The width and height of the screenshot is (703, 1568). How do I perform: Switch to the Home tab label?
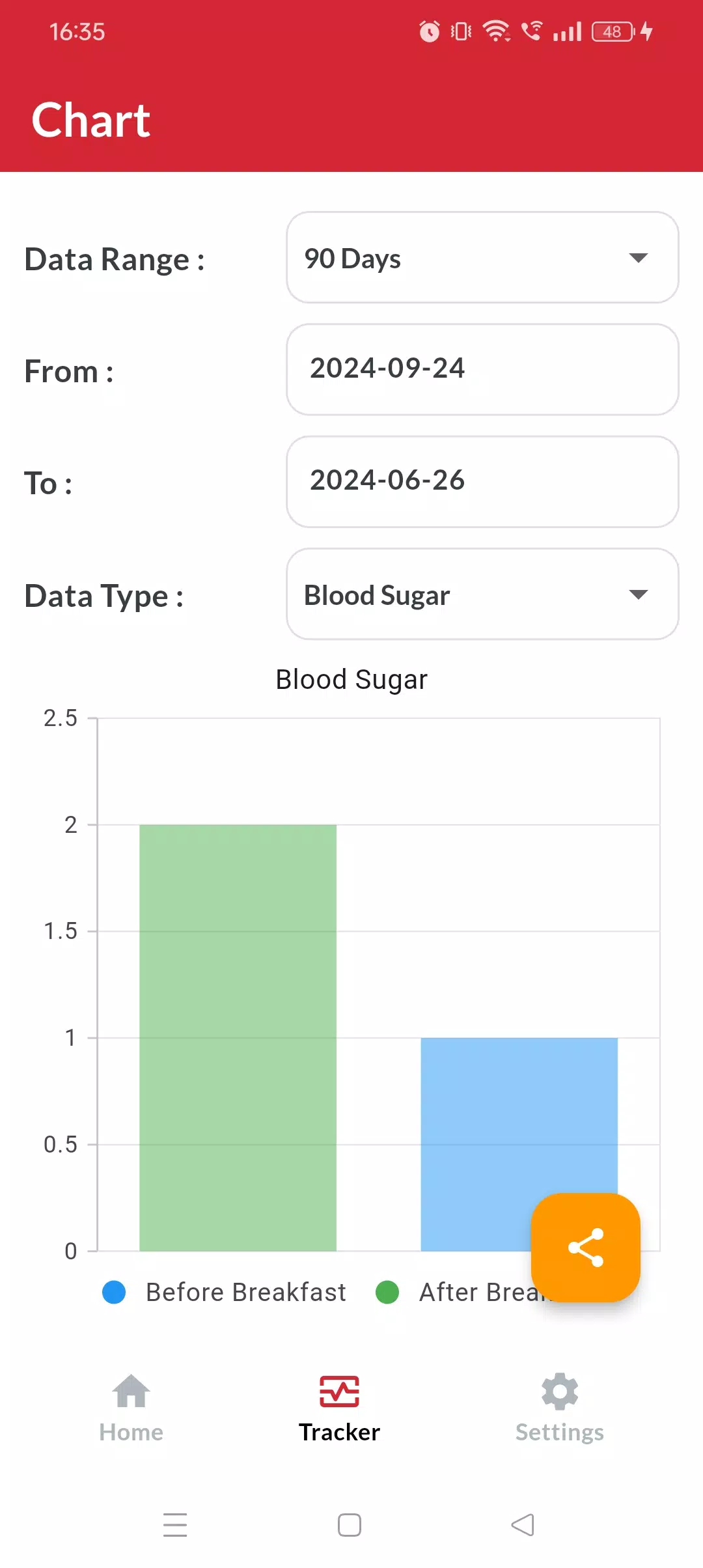point(131,1432)
